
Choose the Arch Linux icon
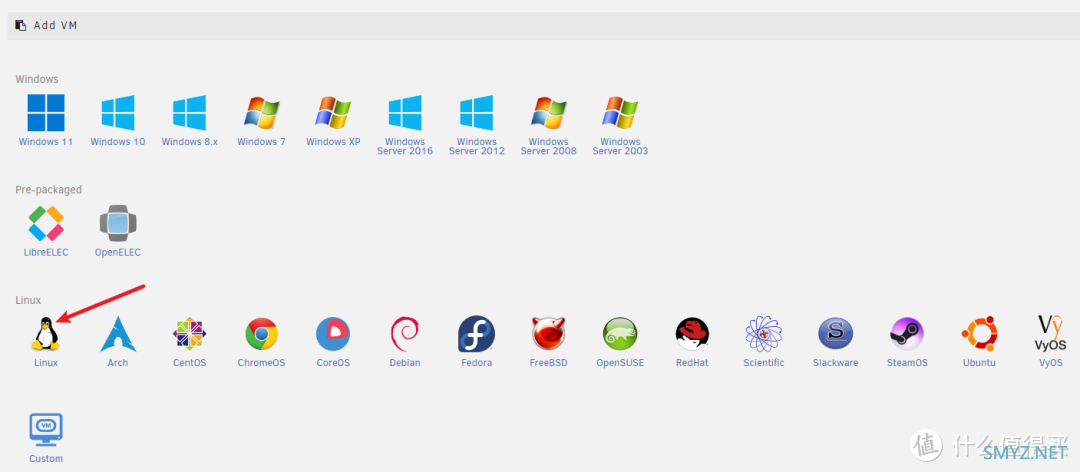[118, 334]
